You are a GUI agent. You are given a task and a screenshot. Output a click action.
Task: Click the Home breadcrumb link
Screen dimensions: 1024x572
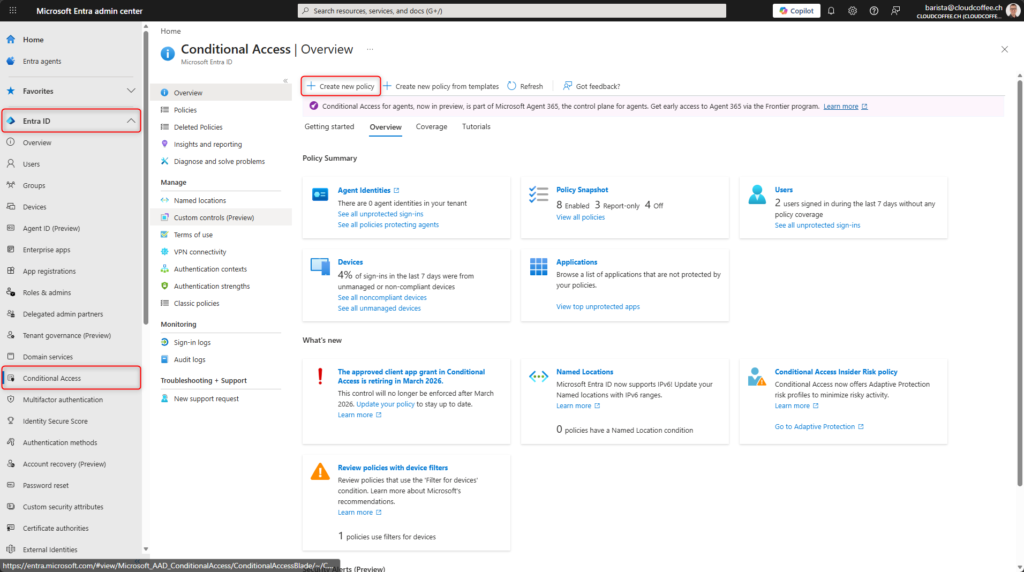(170, 31)
